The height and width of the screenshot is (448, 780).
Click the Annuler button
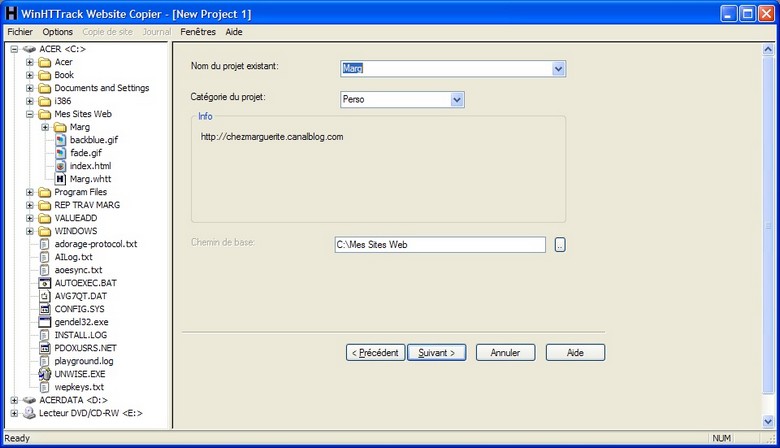tap(505, 353)
